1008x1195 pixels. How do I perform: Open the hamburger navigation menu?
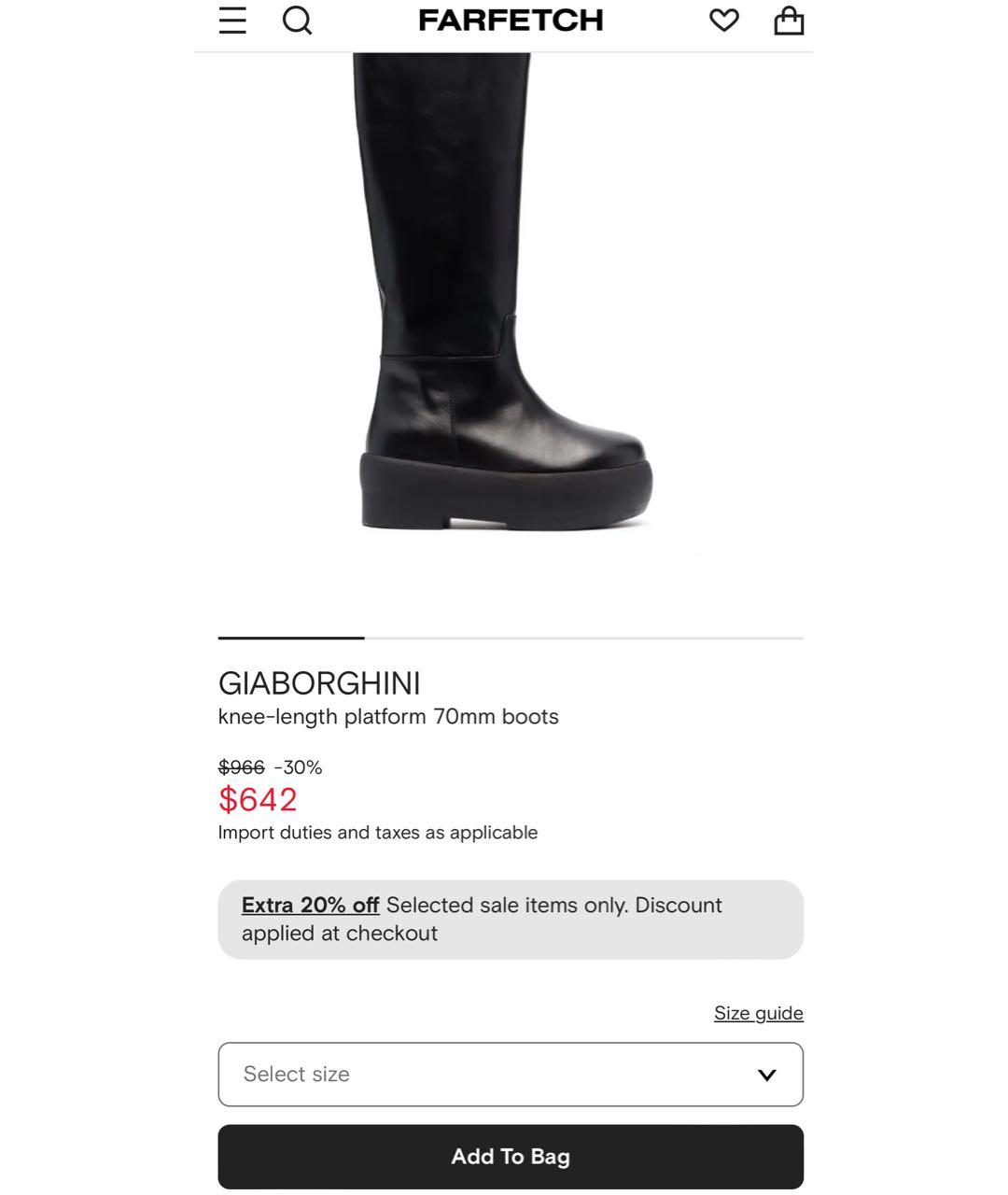coord(232,21)
